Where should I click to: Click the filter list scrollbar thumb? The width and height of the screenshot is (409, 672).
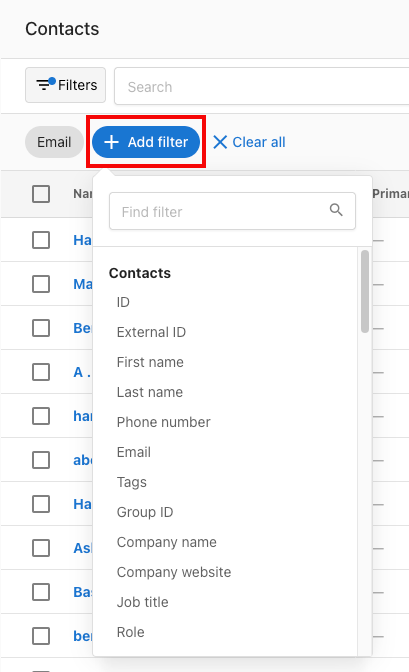coord(365,291)
